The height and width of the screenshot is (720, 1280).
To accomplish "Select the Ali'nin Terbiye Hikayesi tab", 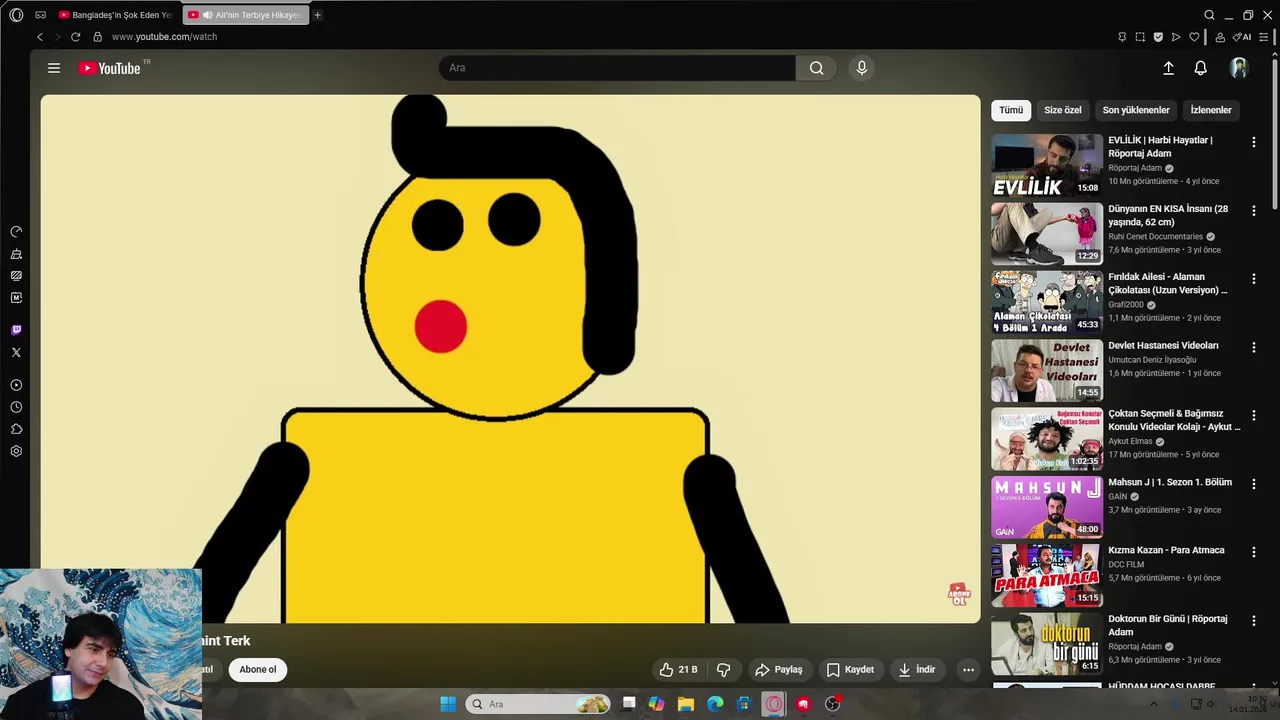I will 246,15.
